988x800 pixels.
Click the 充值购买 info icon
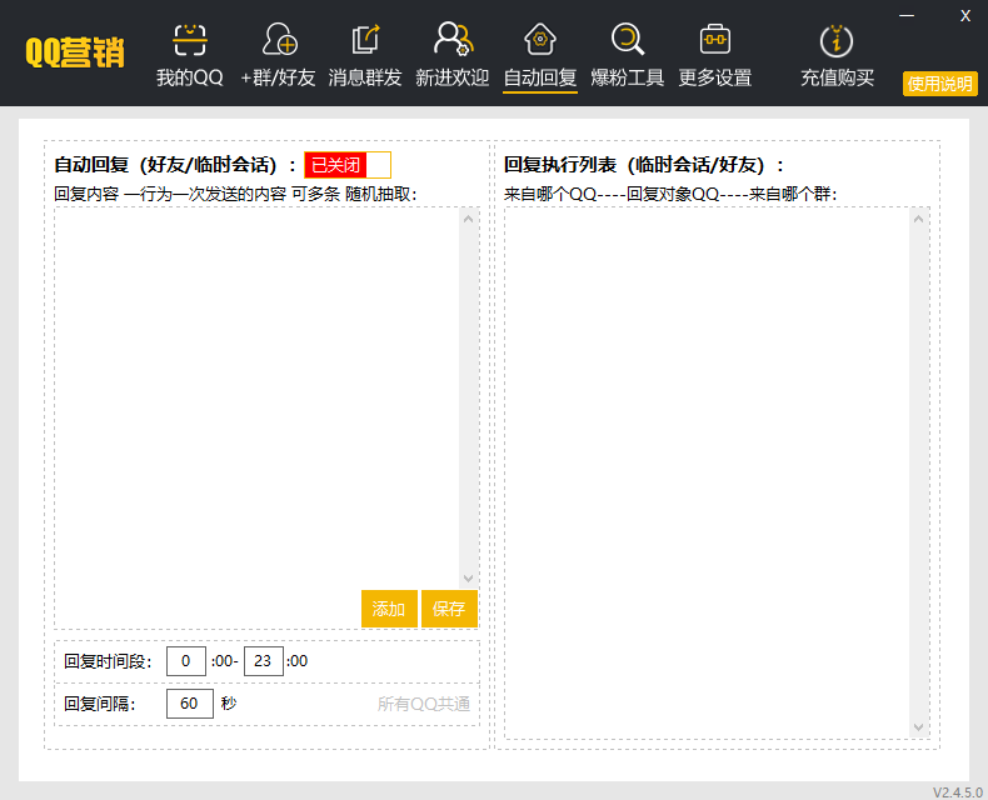pos(837,40)
